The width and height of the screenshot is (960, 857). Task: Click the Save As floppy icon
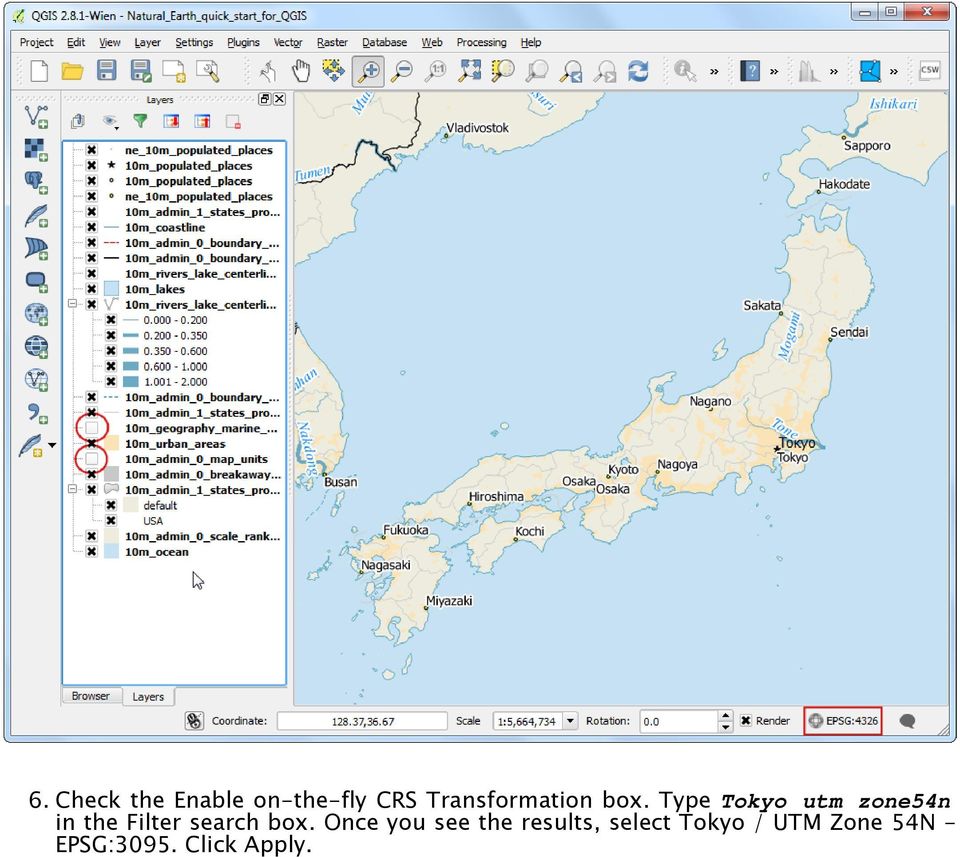click(x=141, y=71)
